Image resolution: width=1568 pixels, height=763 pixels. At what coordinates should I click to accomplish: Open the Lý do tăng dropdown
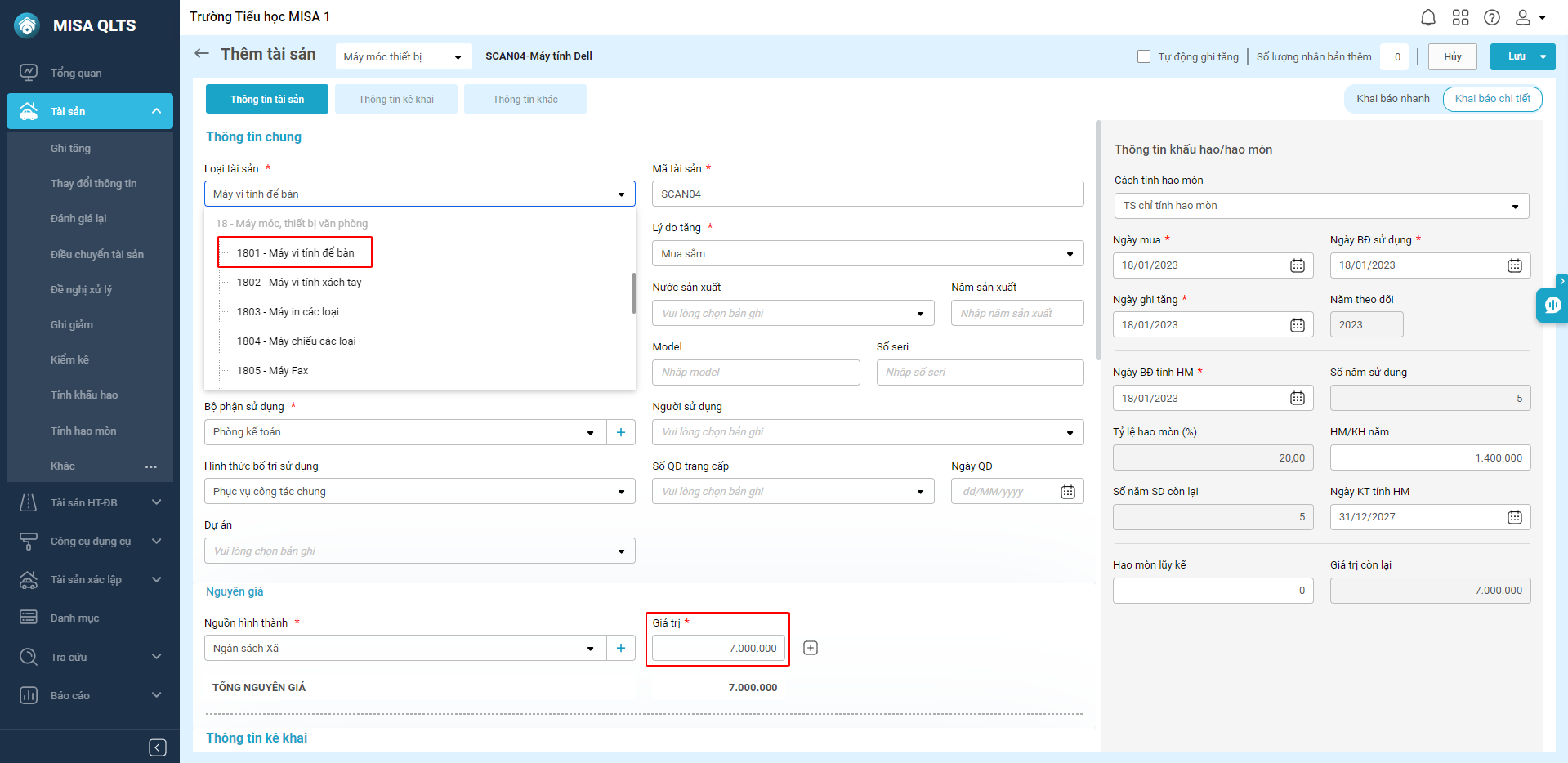click(x=867, y=254)
